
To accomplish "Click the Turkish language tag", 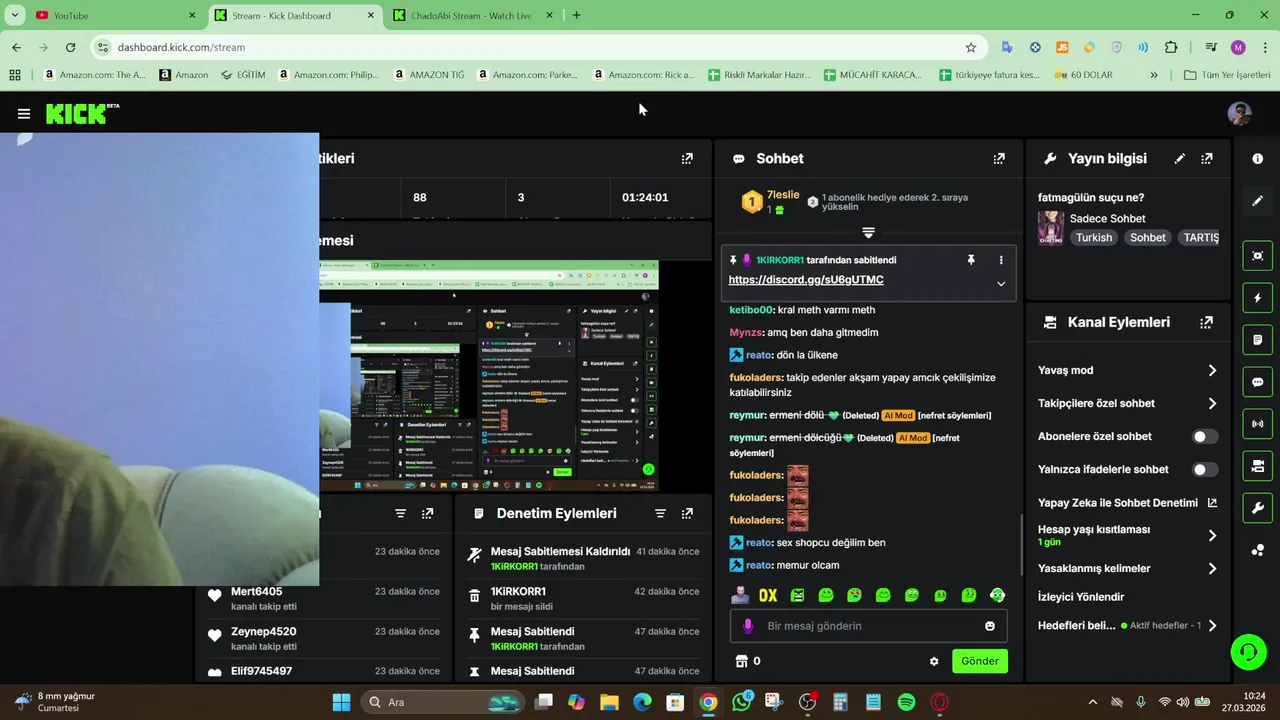I will (1094, 238).
